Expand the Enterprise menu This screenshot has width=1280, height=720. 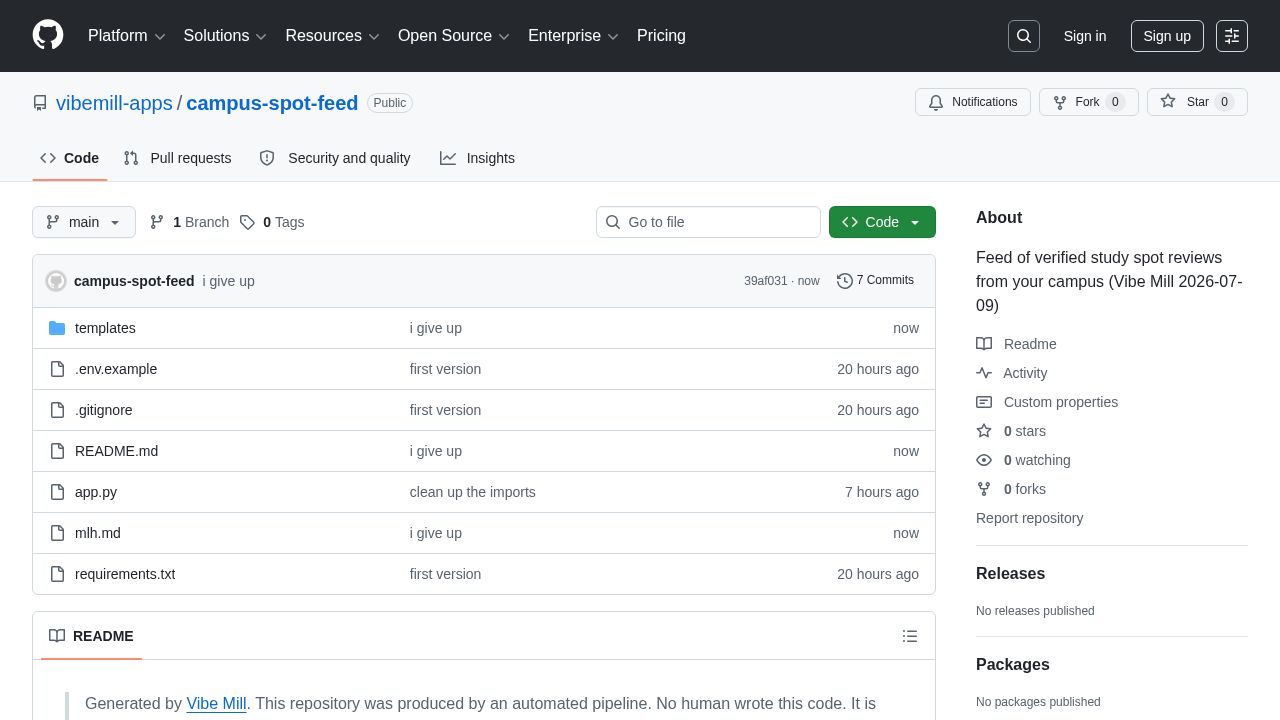pyautogui.click(x=573, y=36)
